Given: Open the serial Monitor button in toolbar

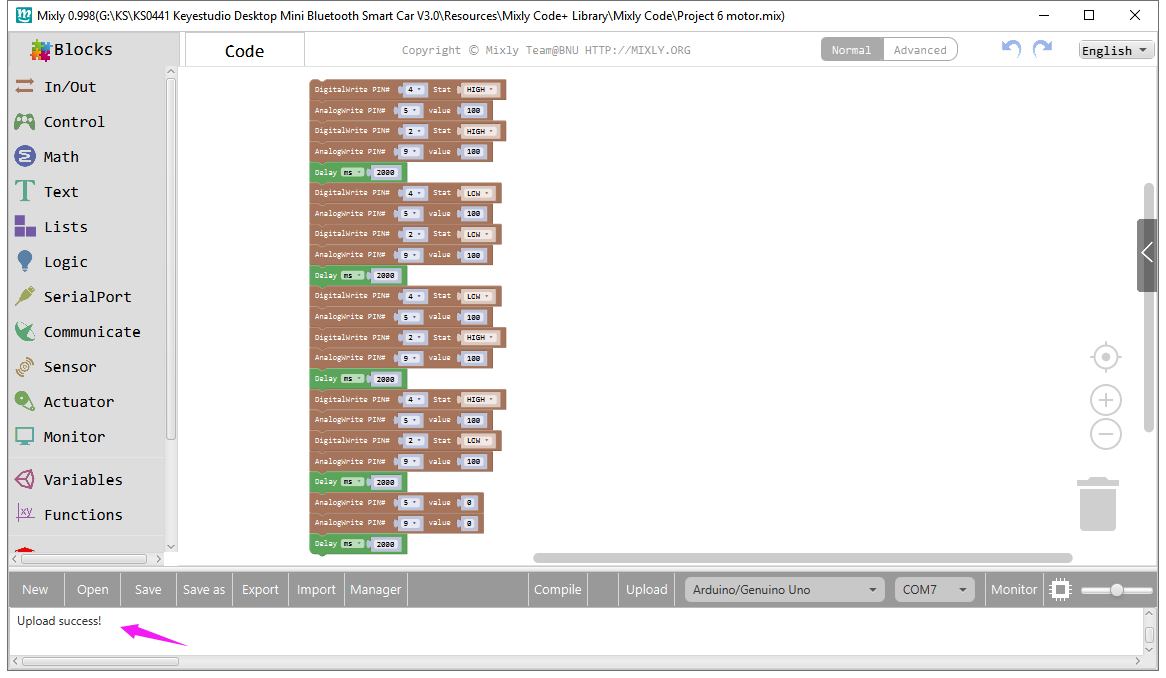Looking at the screenshot, I should click(x=1014, y=590).
